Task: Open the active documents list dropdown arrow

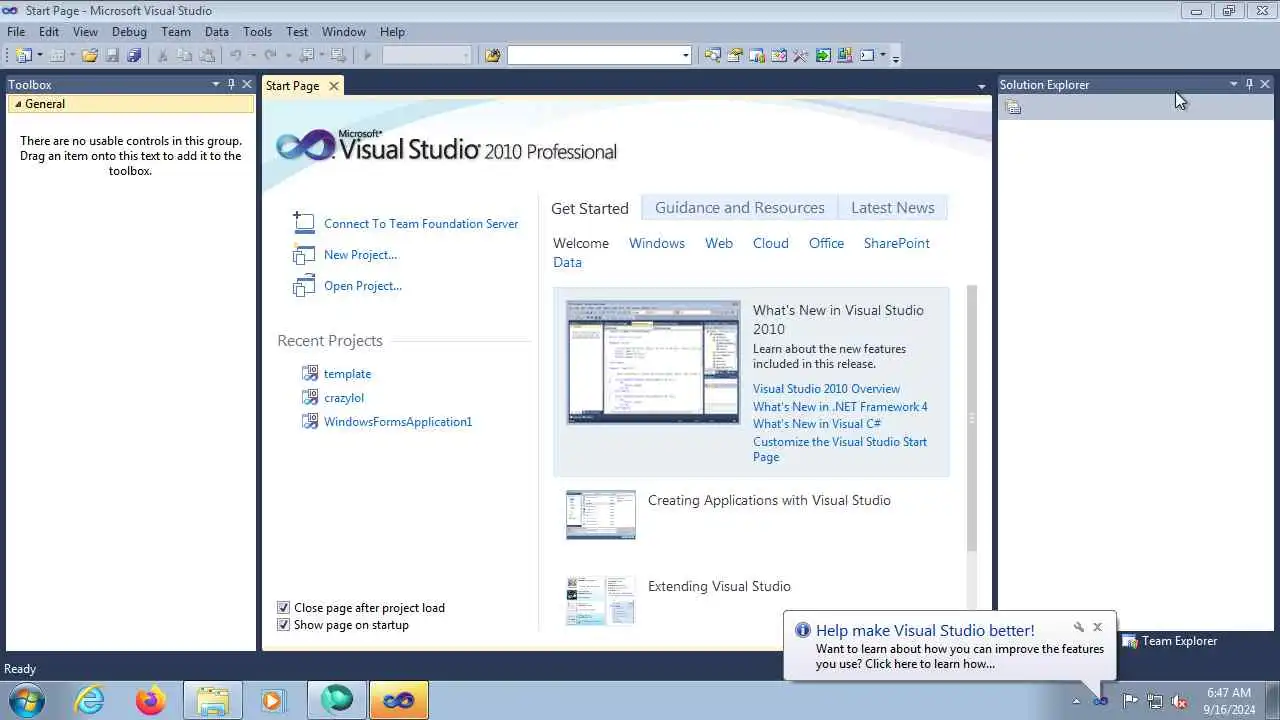Action: click(x=981, y=87)
